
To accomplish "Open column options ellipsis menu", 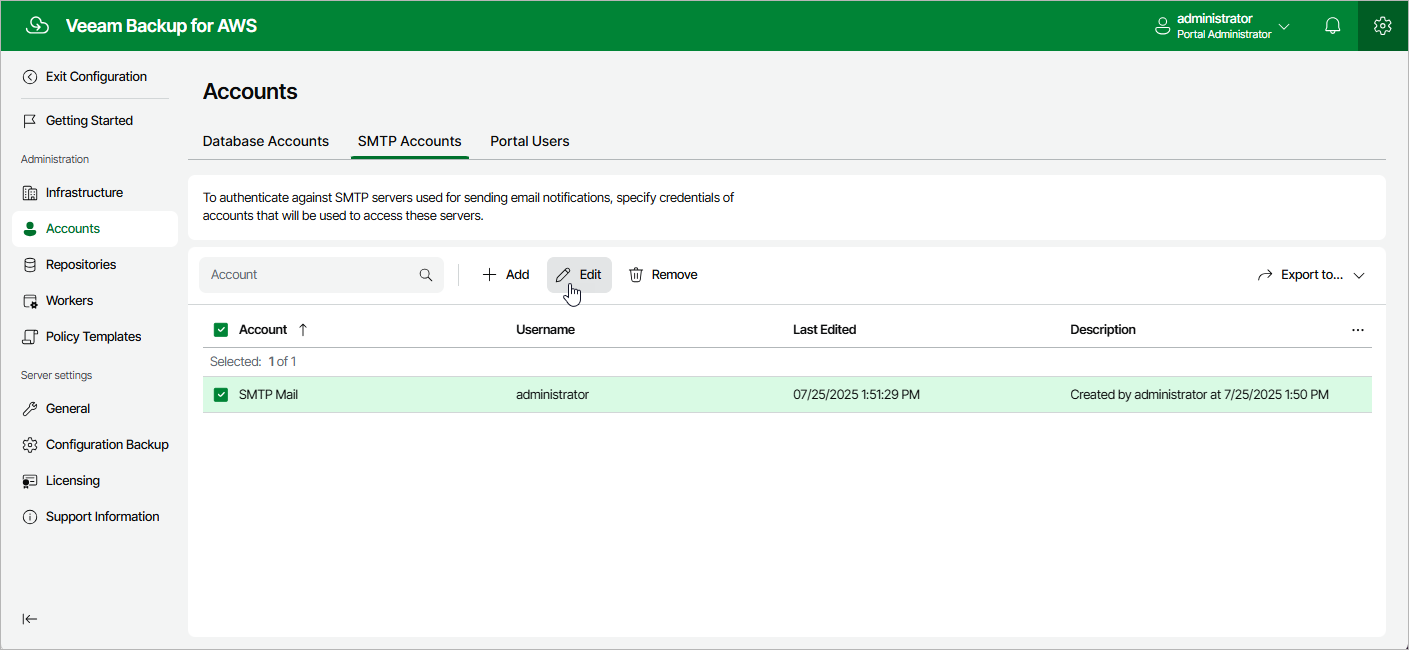I will [1358, 330].
